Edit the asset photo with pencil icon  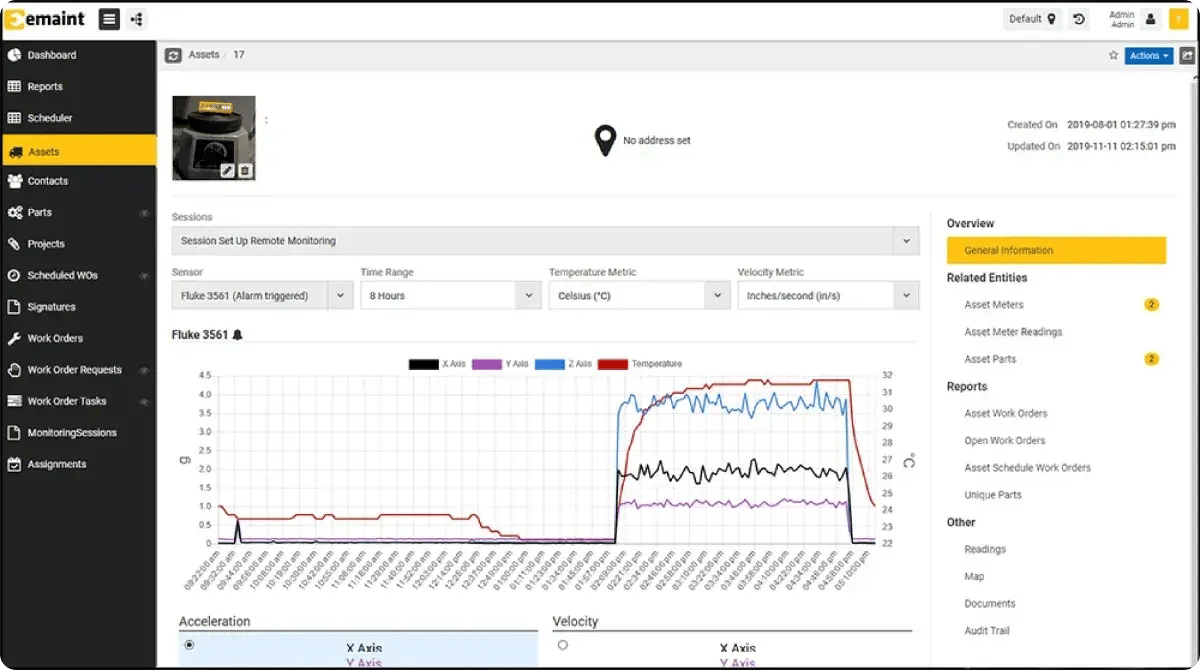tap(228, 171)
